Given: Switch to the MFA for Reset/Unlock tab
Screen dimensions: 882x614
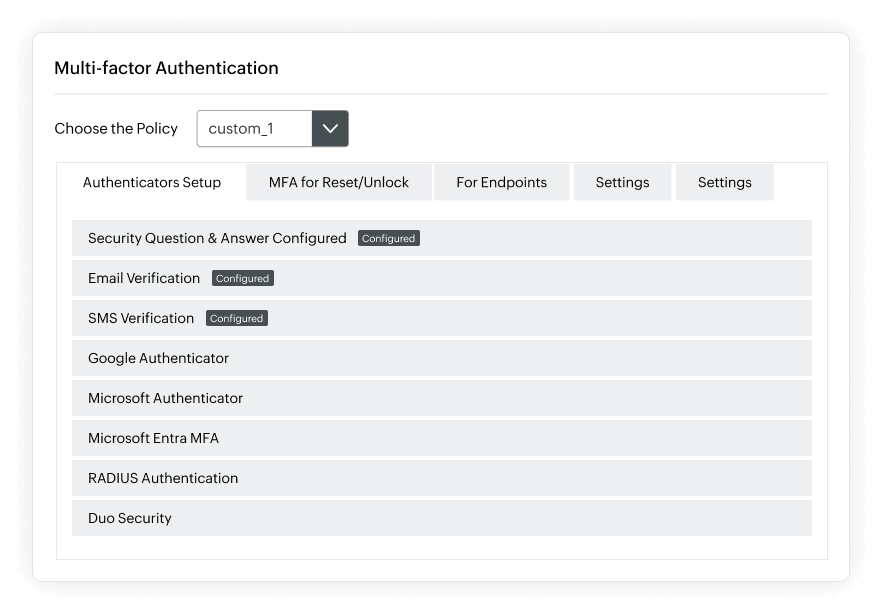Looking at the screenshot, I should [x=338, y=182].
